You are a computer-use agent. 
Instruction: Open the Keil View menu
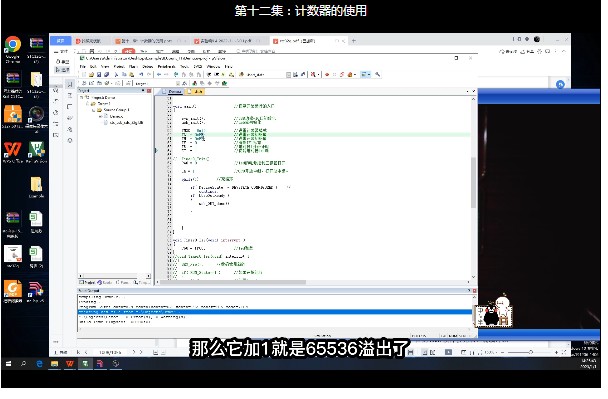click(105, 67)
